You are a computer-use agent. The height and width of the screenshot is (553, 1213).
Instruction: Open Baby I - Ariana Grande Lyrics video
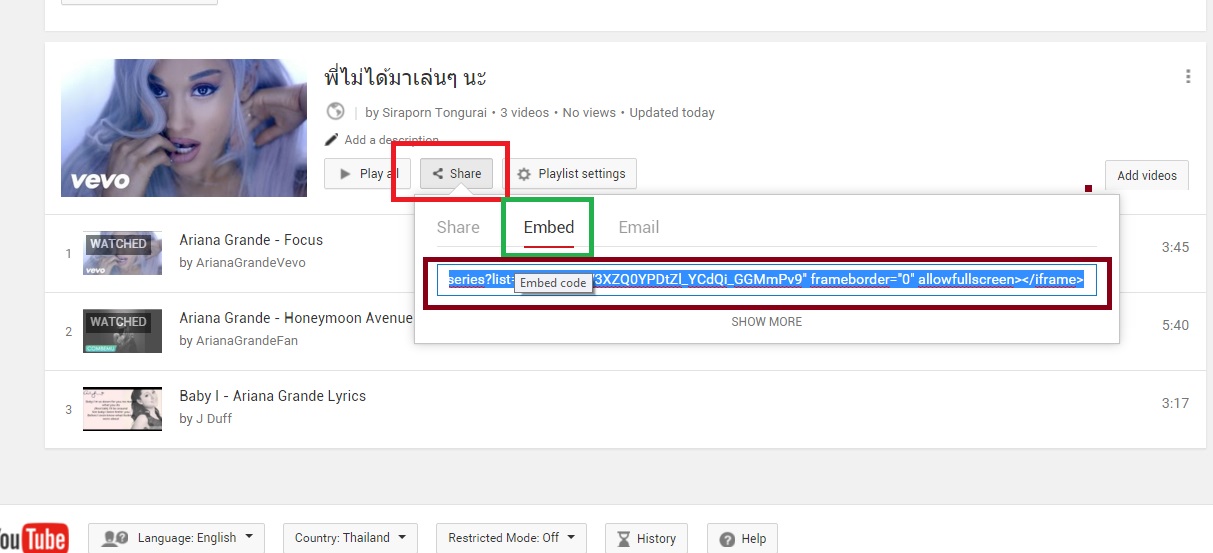click(x=272, y=396)
